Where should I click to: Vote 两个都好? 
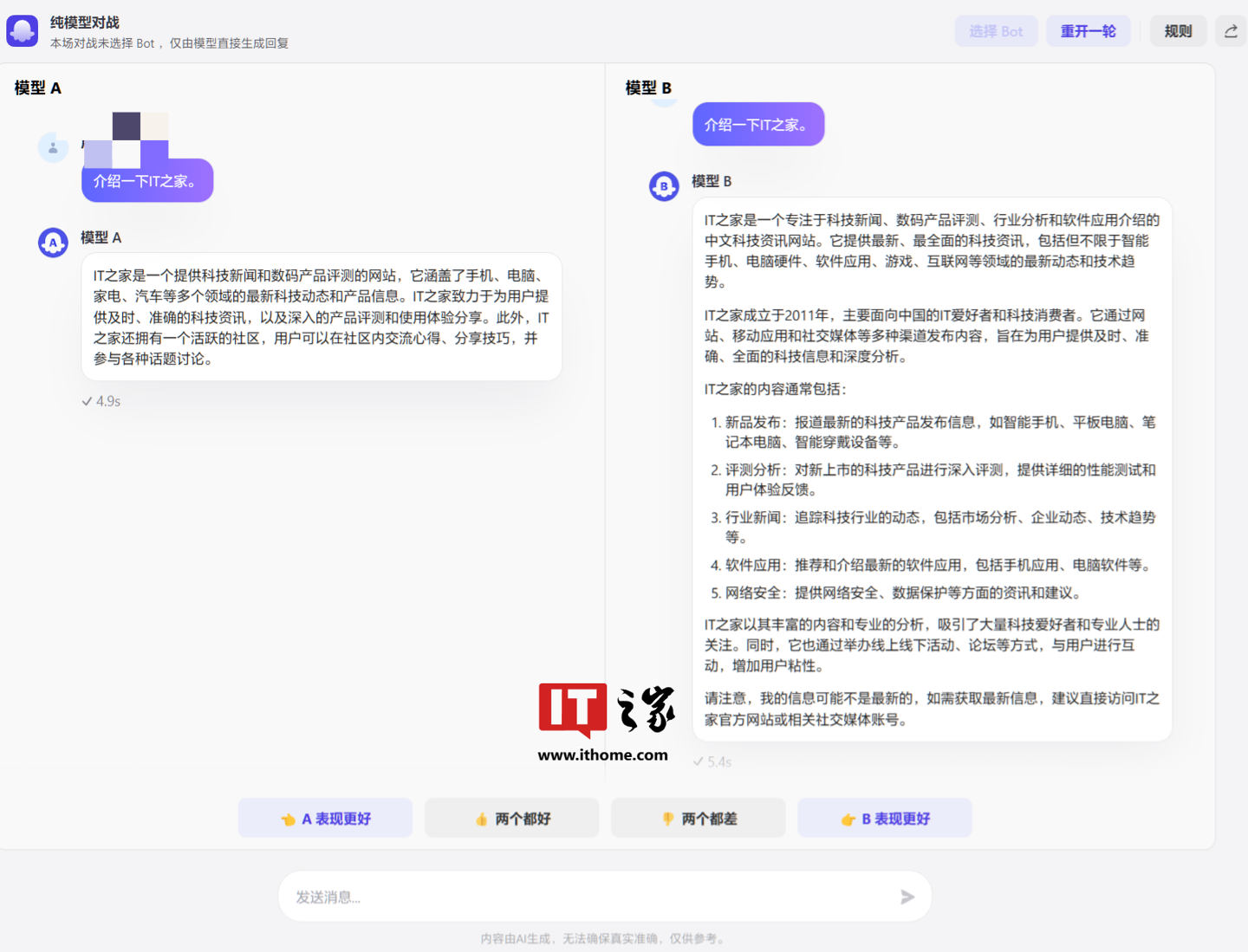511,818
